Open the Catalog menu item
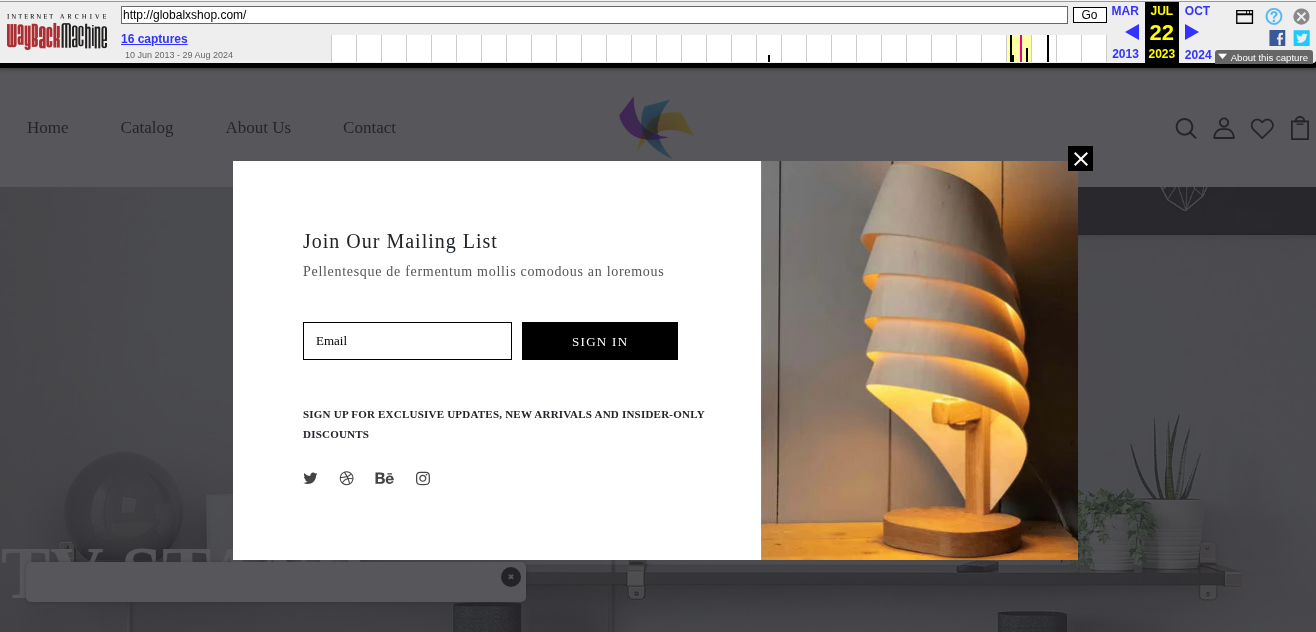 147,128
